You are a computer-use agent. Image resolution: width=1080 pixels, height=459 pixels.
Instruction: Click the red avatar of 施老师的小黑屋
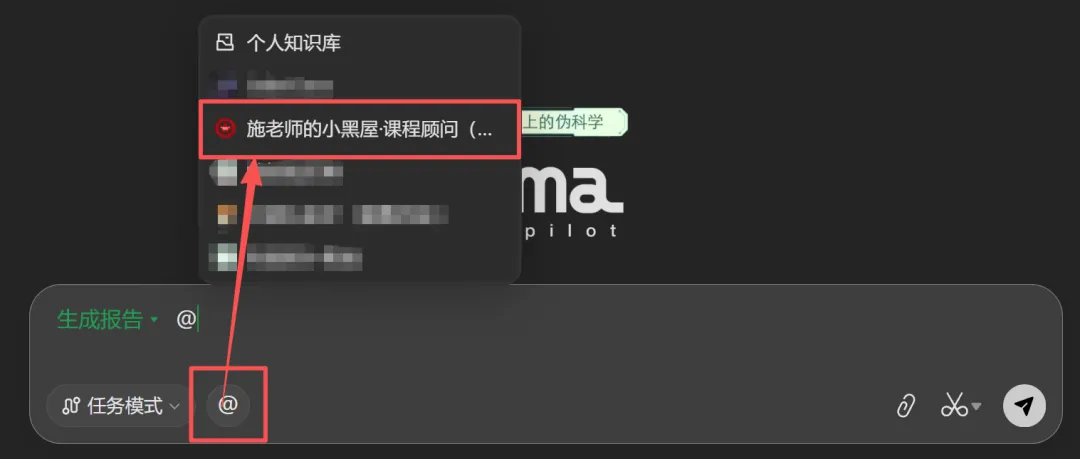click(x=225, y=129)
